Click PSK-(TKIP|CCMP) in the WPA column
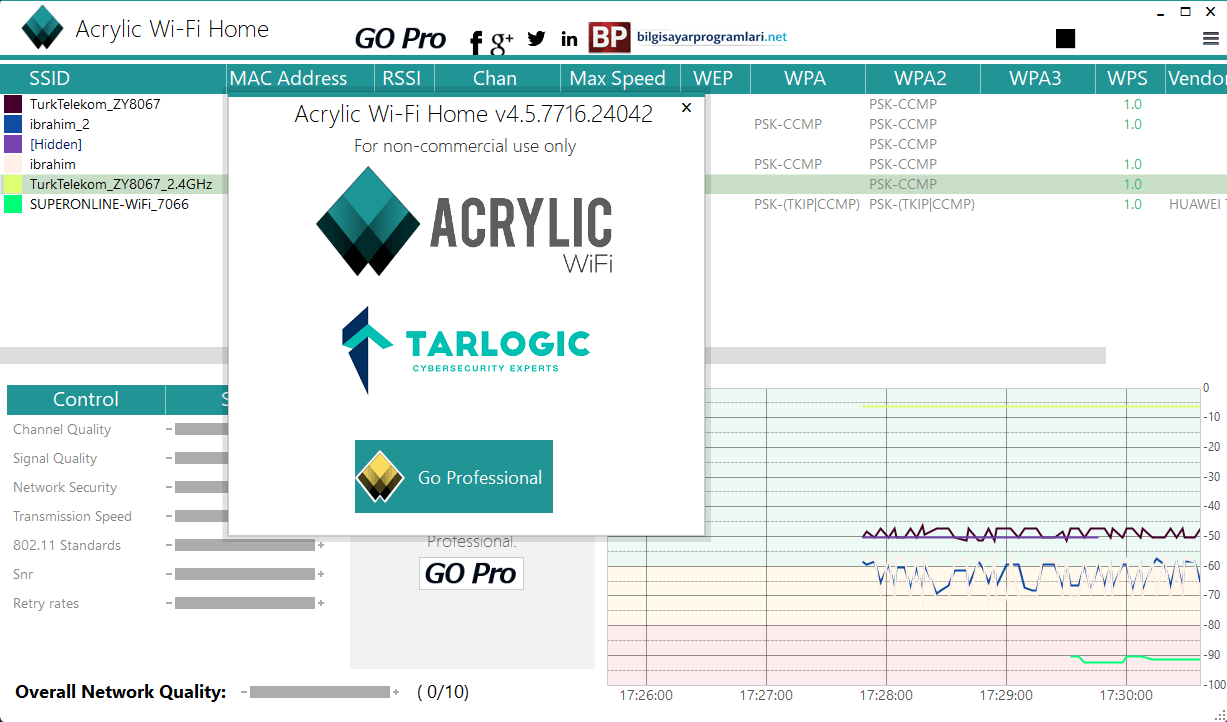This screenshot has height=722, width=1227. (x=807, y=204)
